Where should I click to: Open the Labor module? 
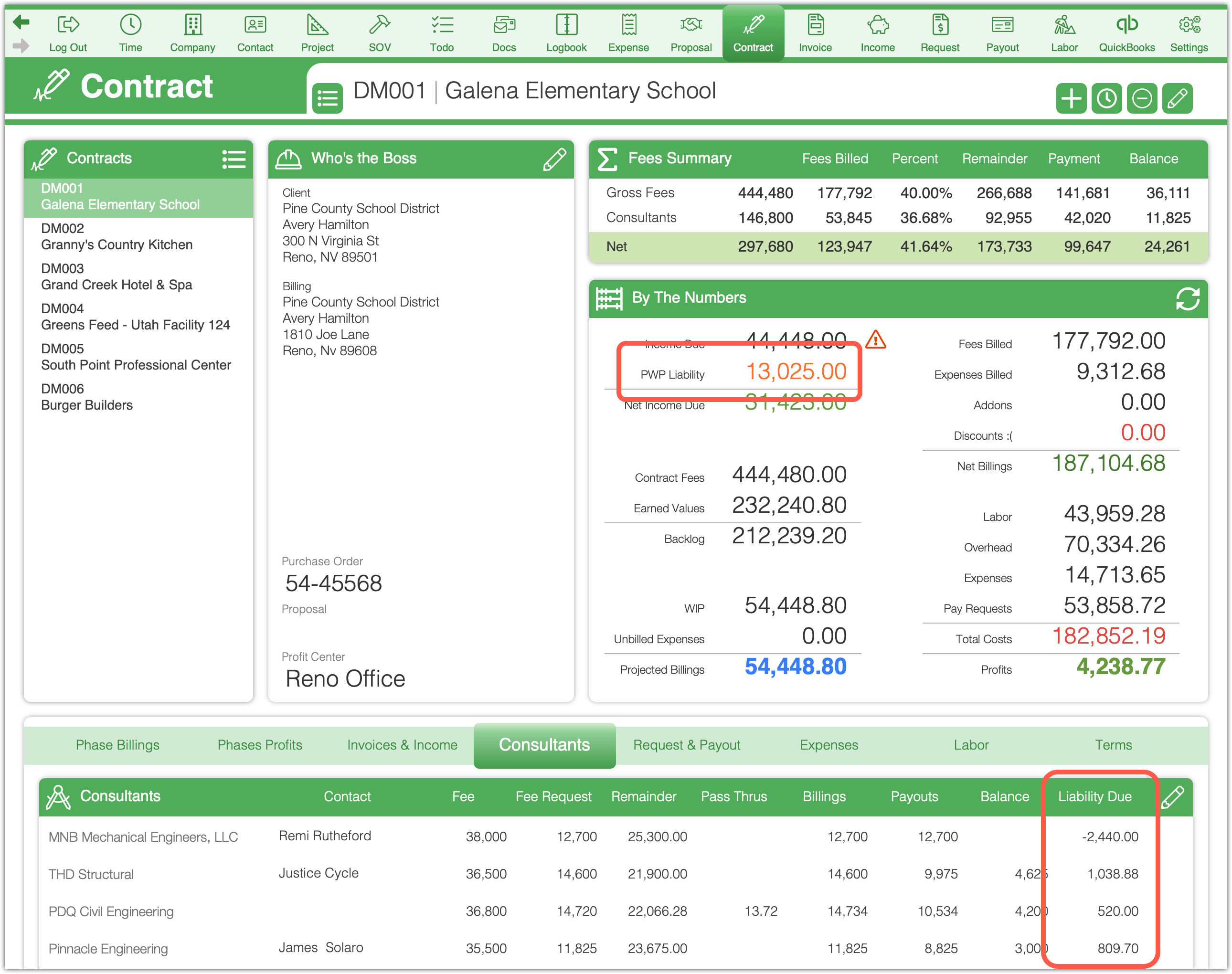(1064, 33)
